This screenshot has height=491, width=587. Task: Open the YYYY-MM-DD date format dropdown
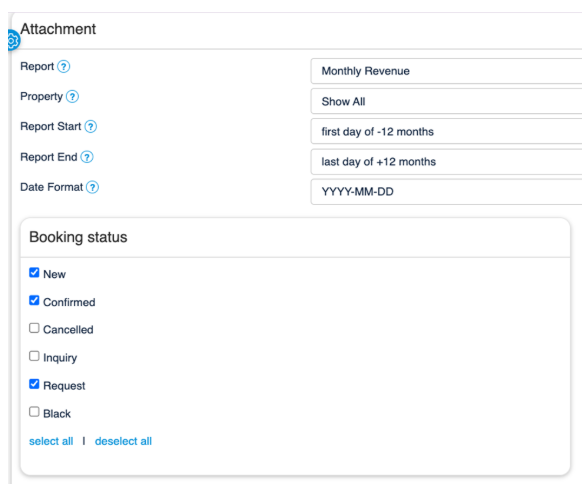click(x=446, y=192)
